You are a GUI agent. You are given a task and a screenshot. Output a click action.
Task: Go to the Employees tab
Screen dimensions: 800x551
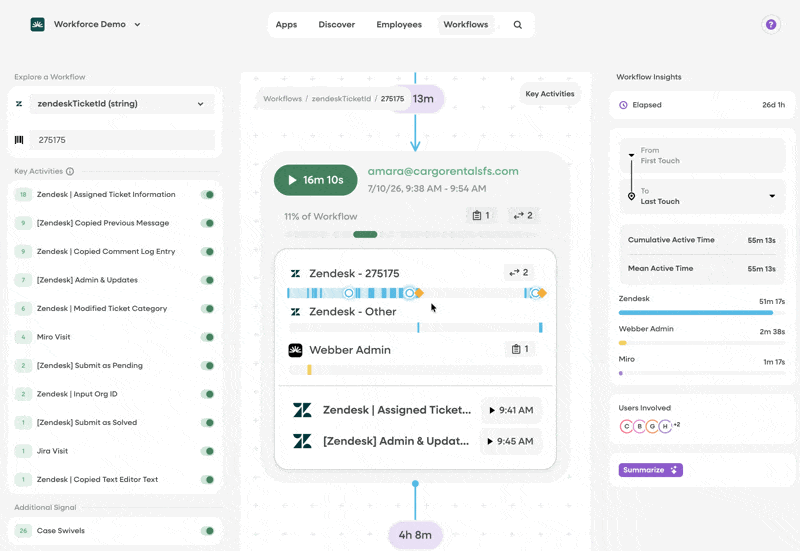[399, 24]
